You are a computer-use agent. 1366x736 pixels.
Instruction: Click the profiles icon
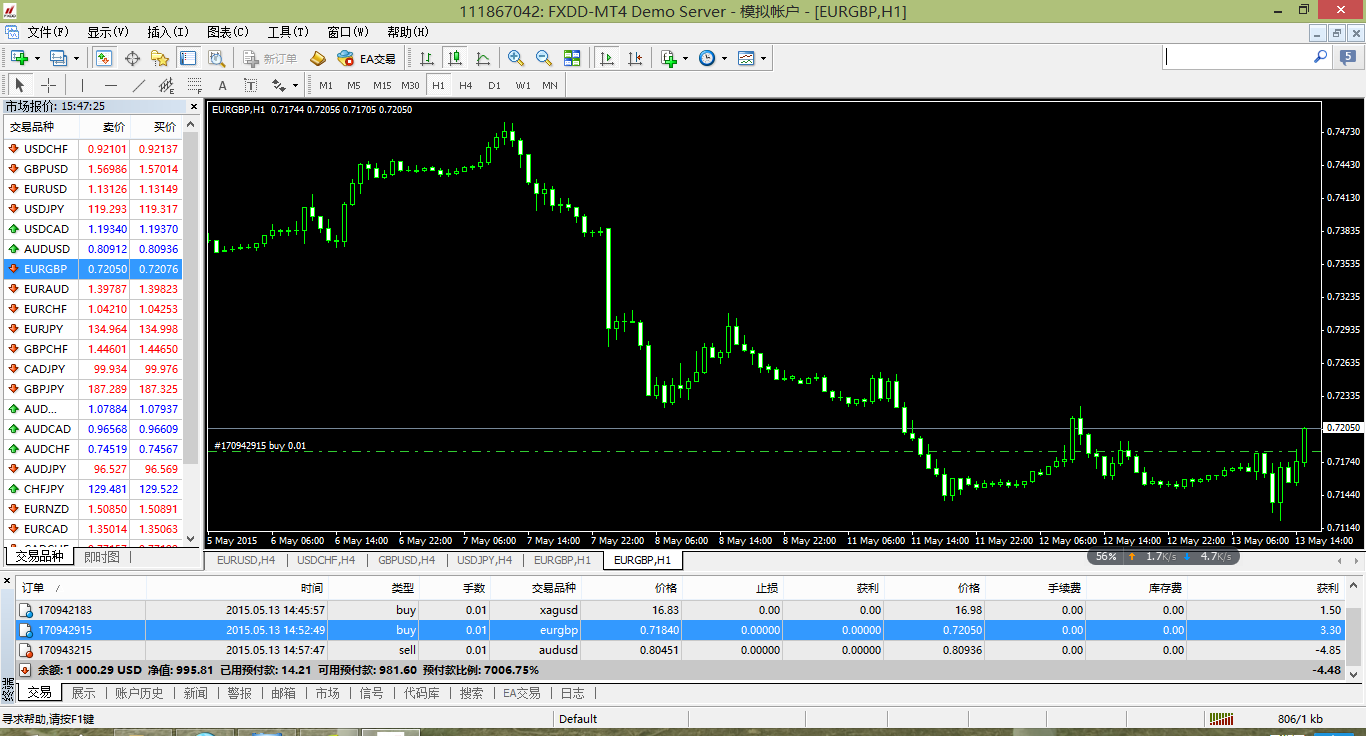57,58
